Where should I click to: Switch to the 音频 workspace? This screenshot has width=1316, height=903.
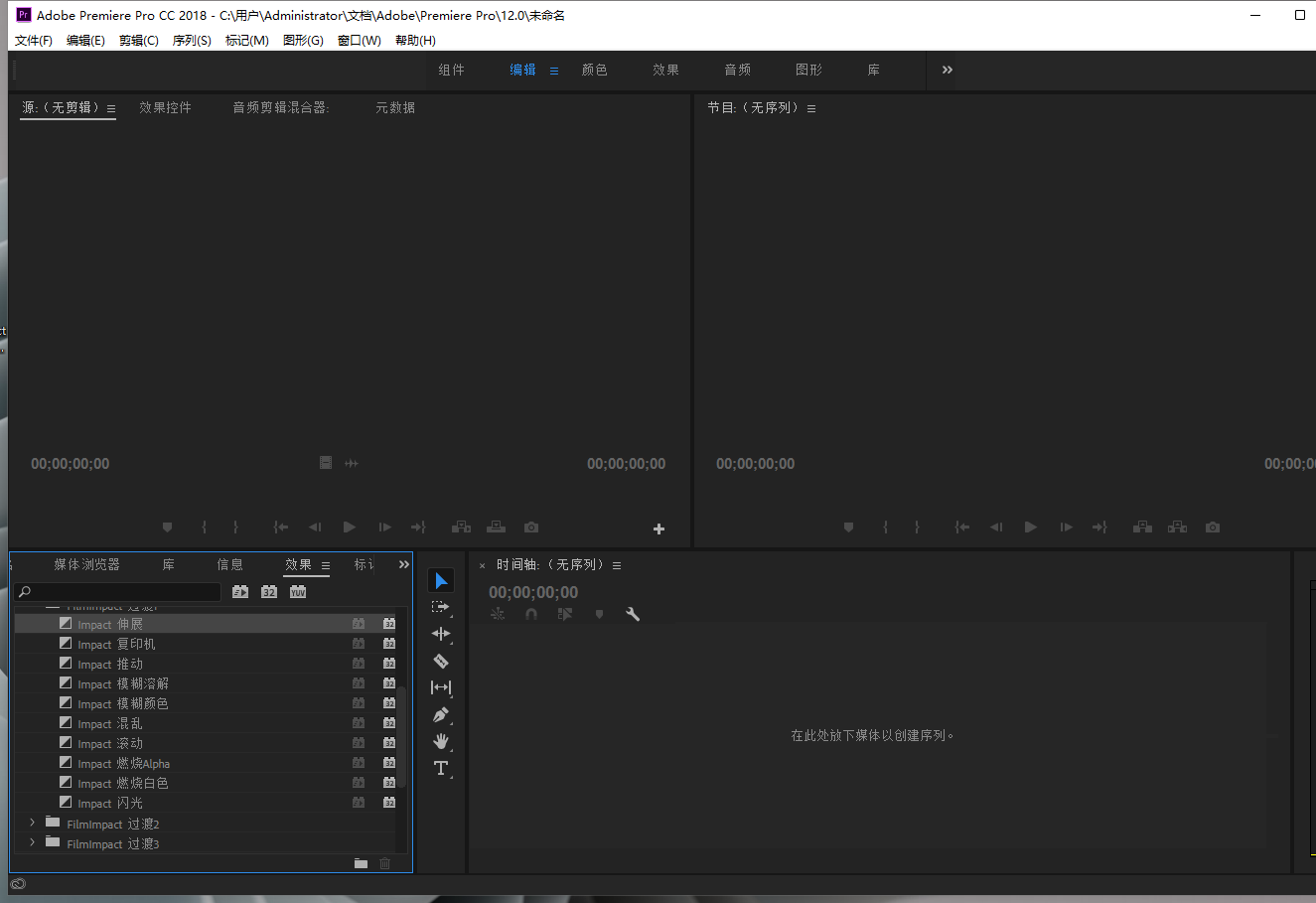(737, 70)
